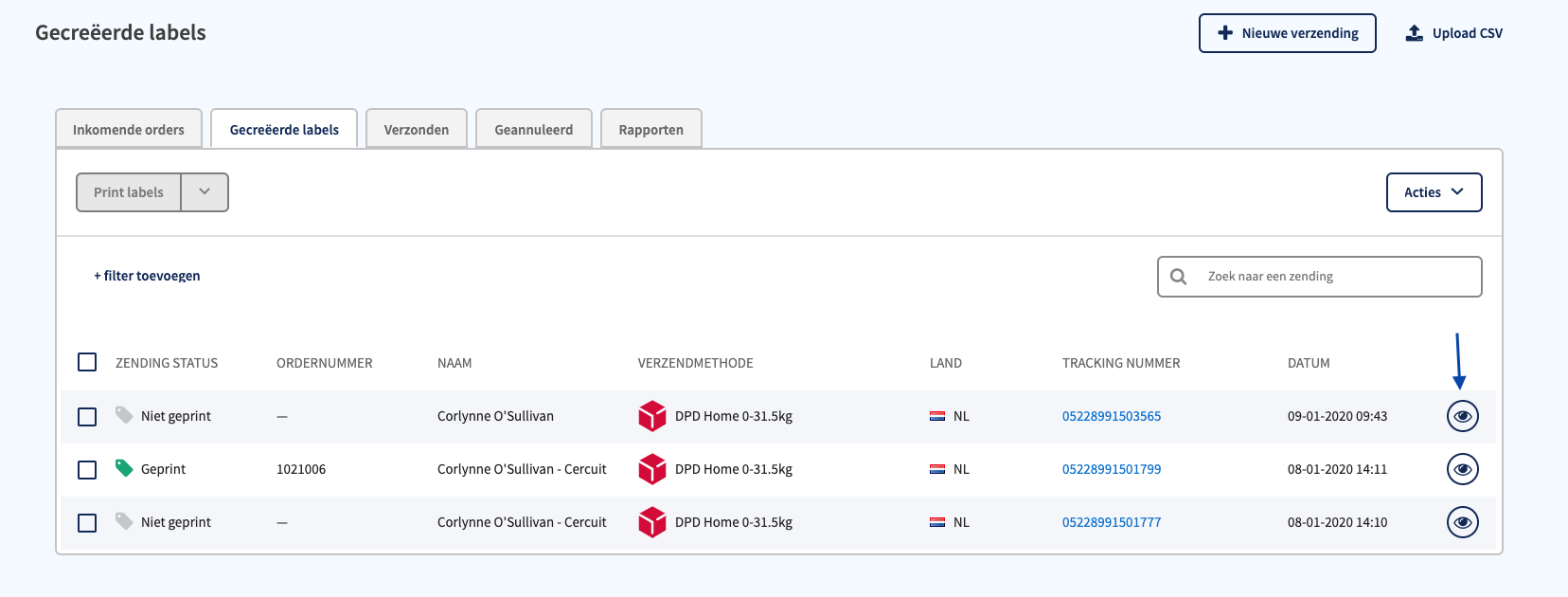Click the ORDERNUMMER column header

pos(325,363)
